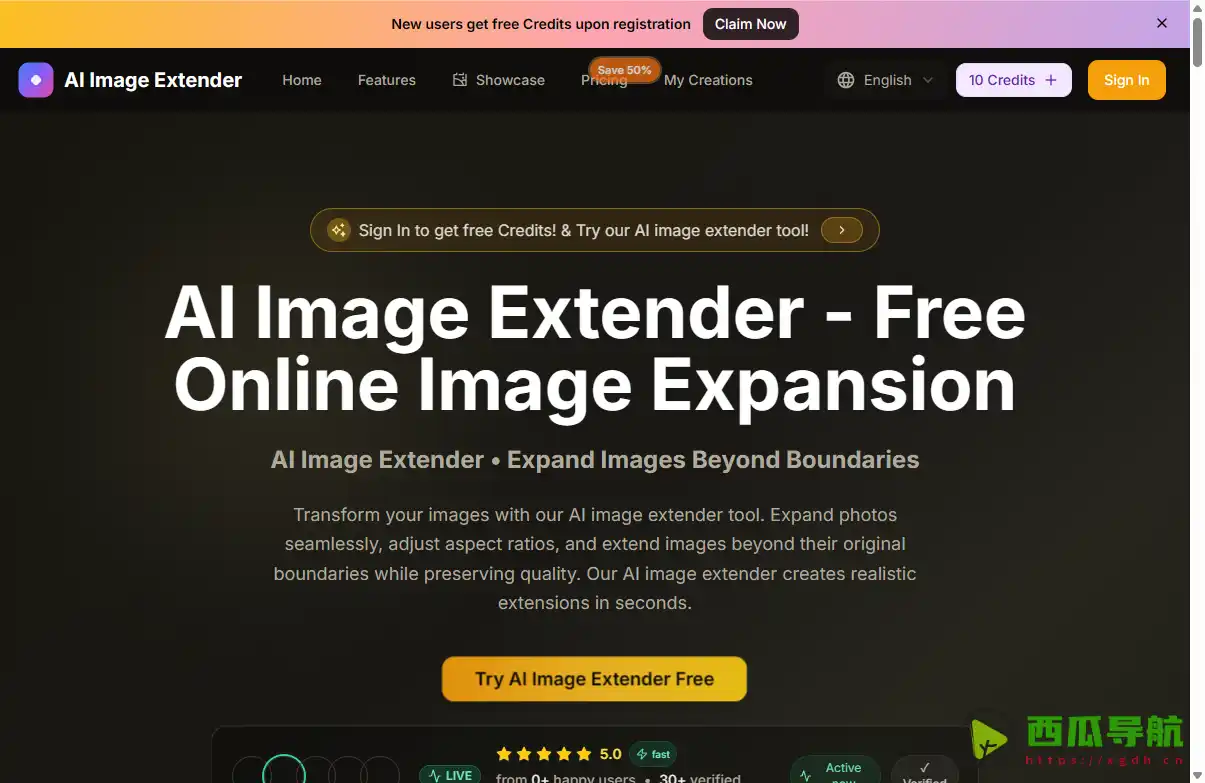Click the sparkle icon in sign-in banner
This screenshot has width=1205, height=783.
tap(339, 230)
